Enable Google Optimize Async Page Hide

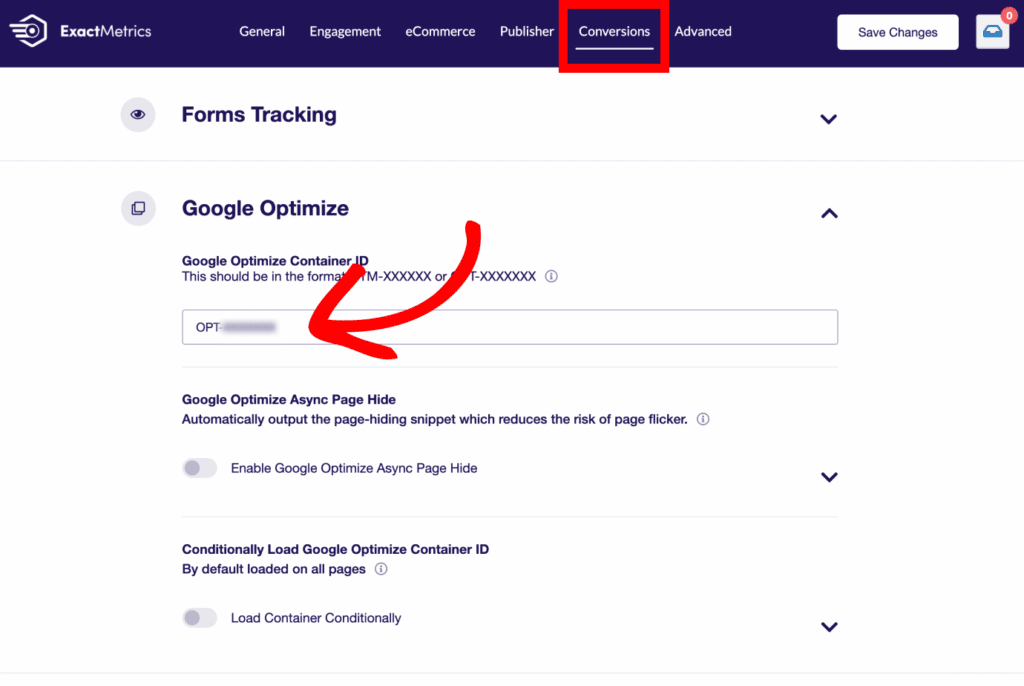coord(199,468)
